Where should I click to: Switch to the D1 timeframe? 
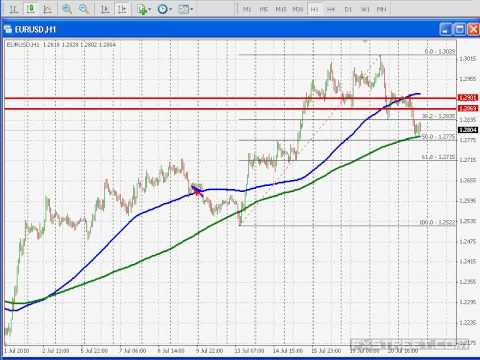348,9
